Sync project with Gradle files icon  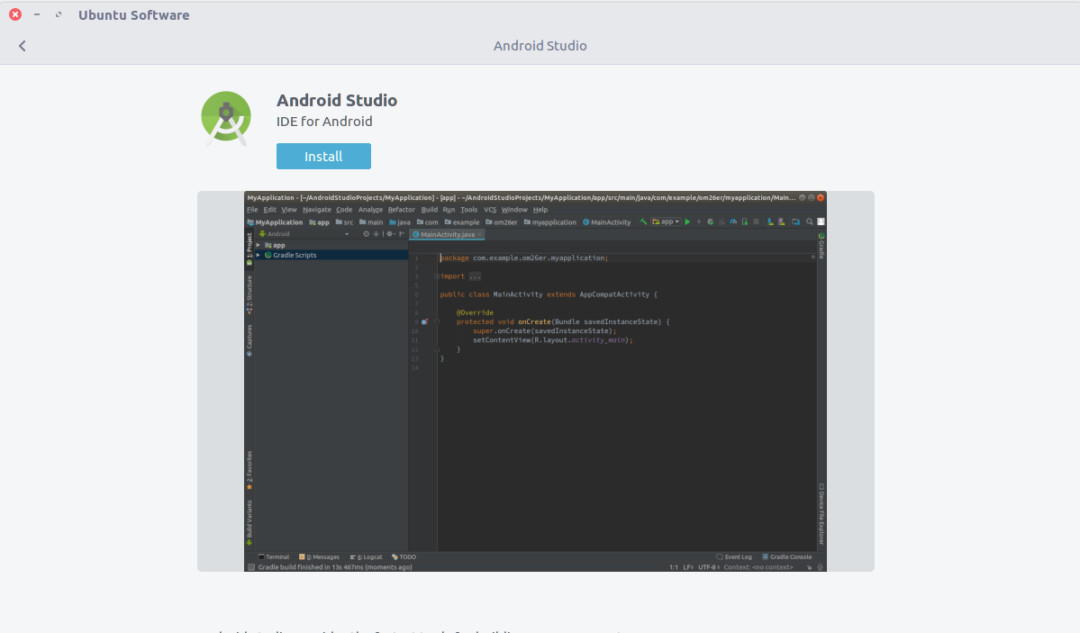tap(733, 222)
